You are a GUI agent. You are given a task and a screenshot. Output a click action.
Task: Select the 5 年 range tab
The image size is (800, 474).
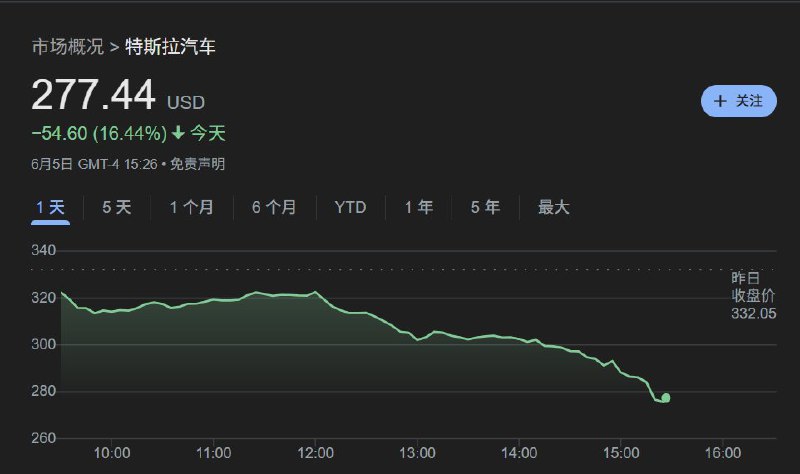(485, 207)
